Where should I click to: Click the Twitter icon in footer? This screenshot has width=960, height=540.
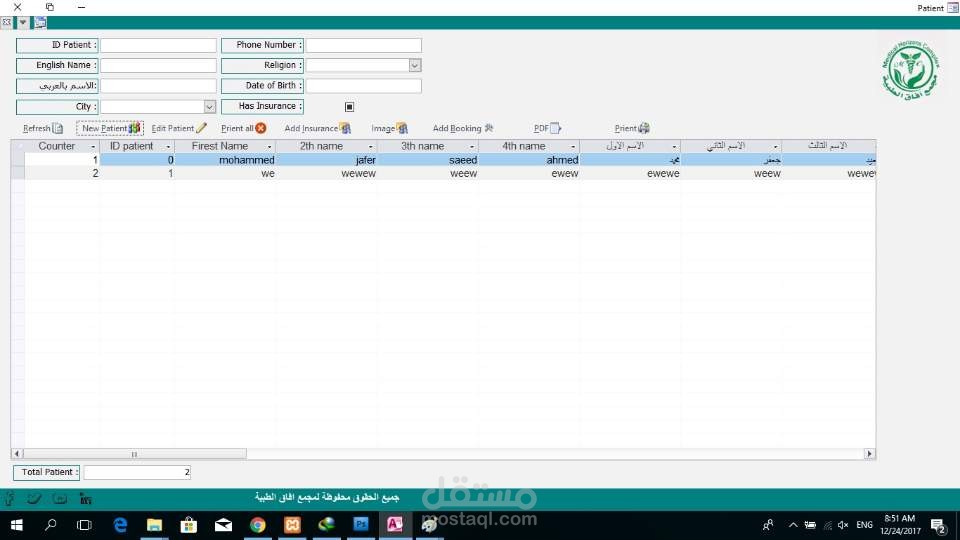tap(34, 499)
